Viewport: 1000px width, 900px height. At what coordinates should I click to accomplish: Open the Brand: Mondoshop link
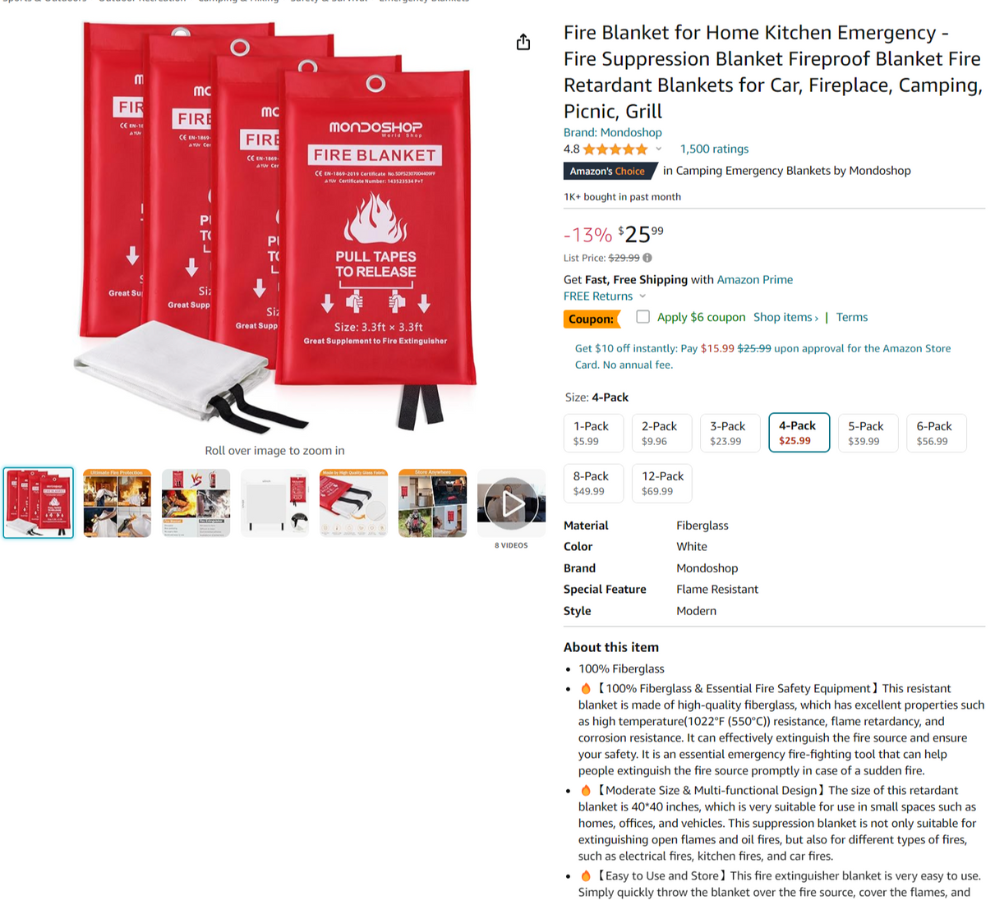click(612, 132)
